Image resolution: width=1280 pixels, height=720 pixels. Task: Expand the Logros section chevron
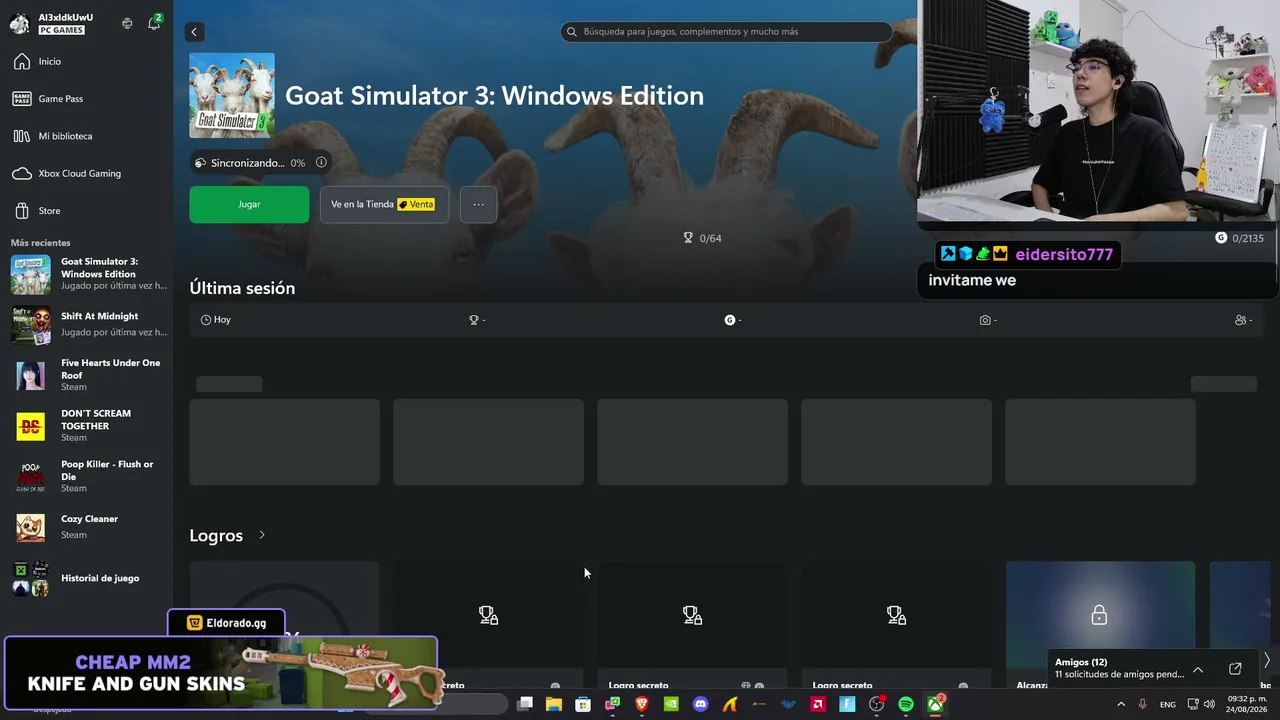pos(262,535)
